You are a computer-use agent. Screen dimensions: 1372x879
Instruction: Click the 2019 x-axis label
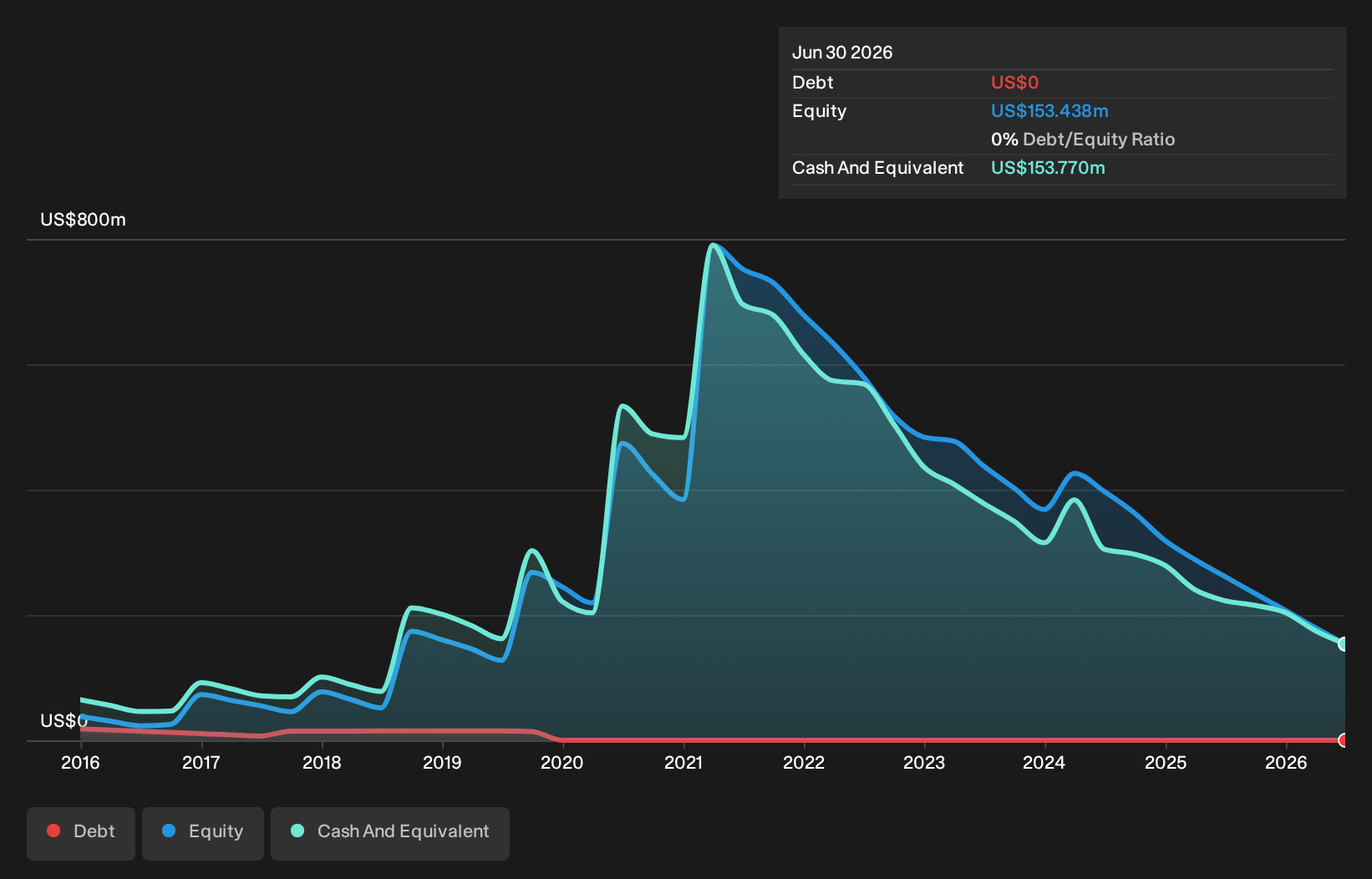pos(442,762)
